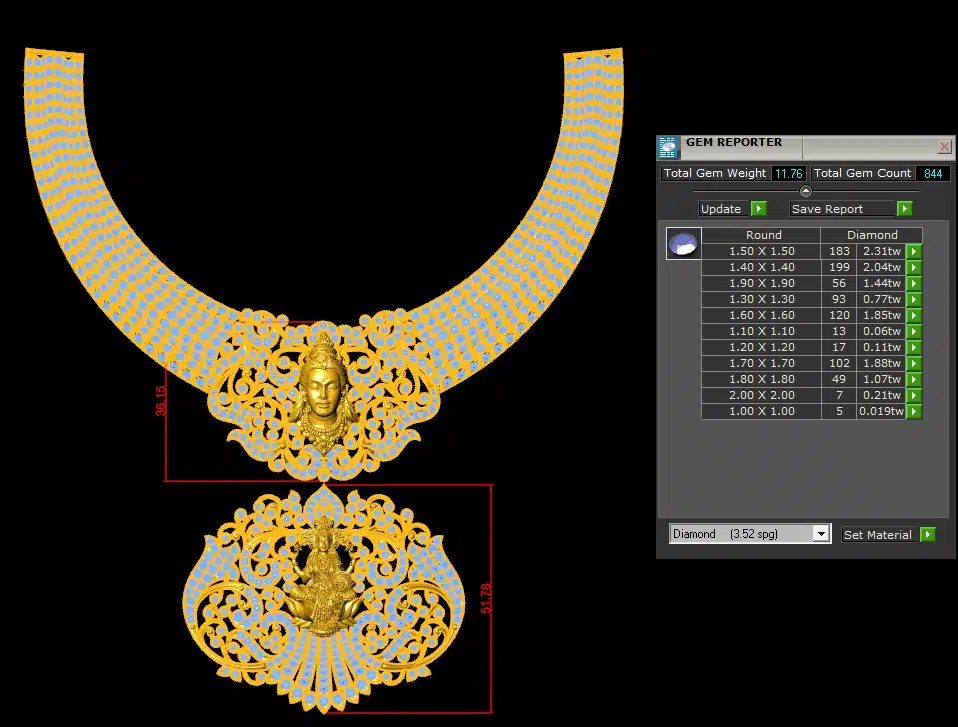The height and width of the screenshot is (727, 958).
Task: Select the 1.90 X 1.90 gem size row
Action: pyautogui.click(x=761, y=284)
